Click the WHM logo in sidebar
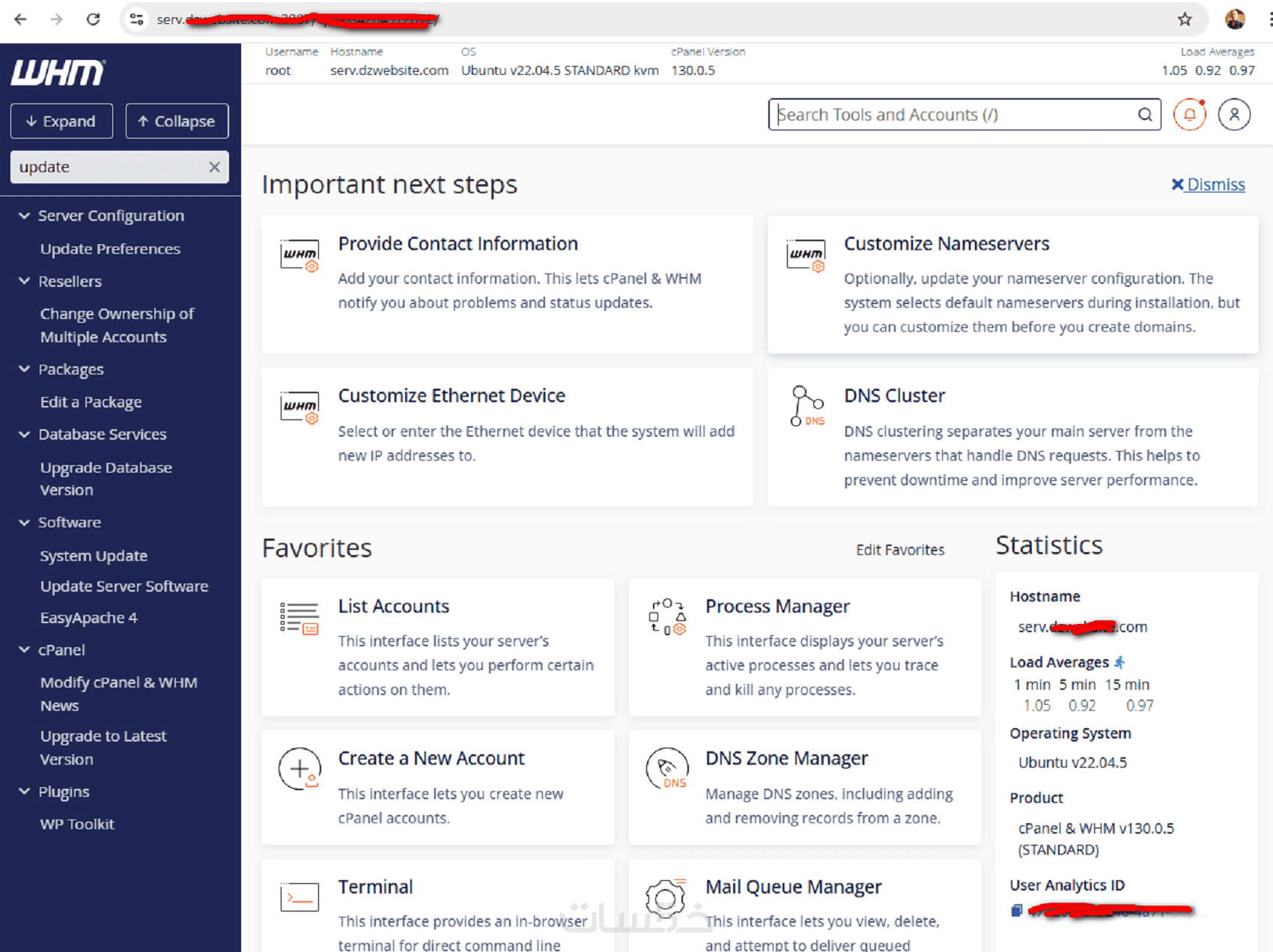The width and height of the screenshot is (1273, 952). tap(58, 73)
